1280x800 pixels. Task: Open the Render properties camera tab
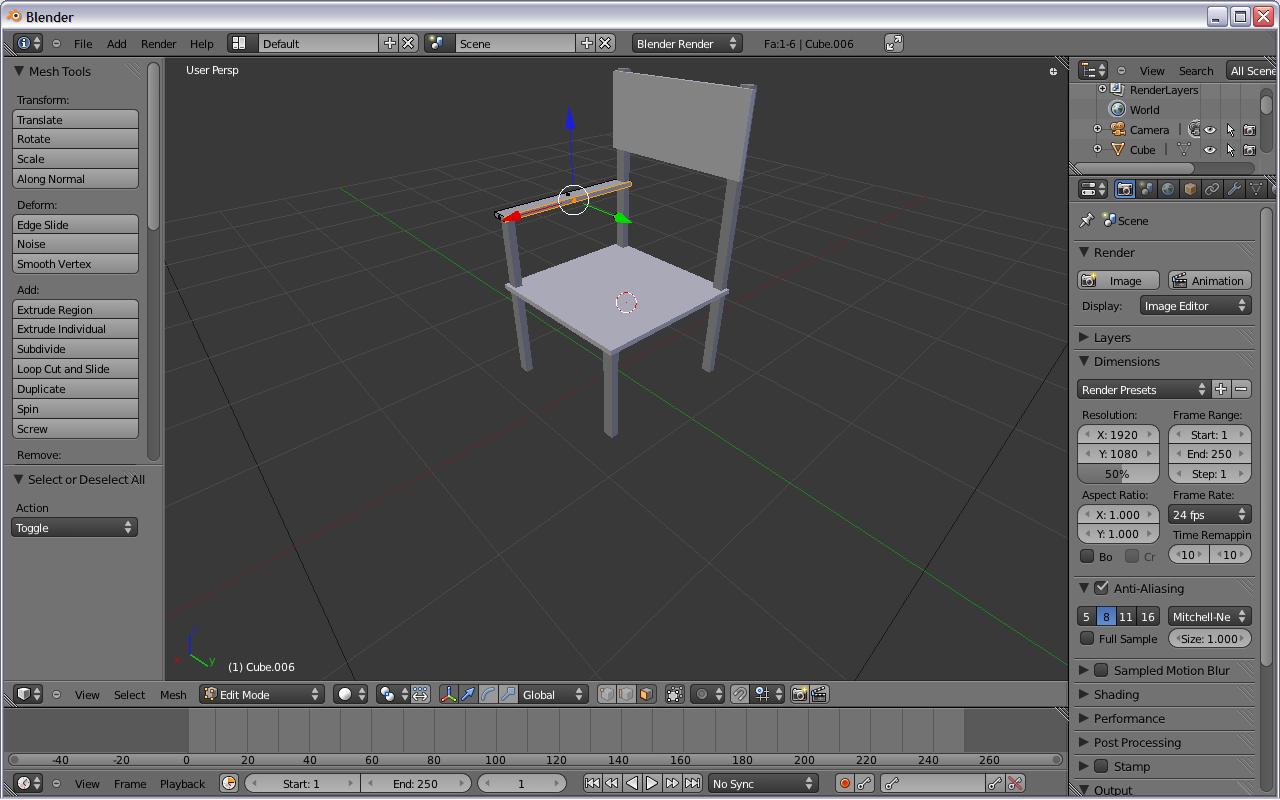(1124, 189)
